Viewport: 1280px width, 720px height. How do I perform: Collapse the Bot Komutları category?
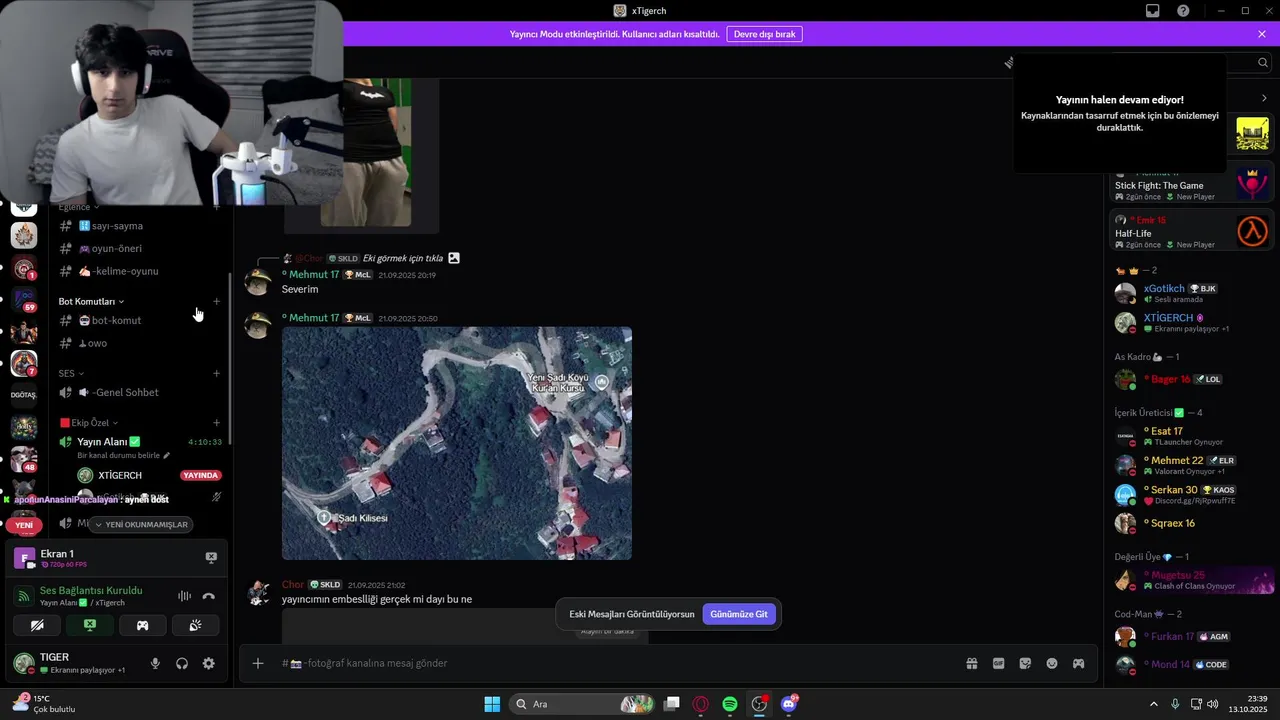(x=91, y=301)
